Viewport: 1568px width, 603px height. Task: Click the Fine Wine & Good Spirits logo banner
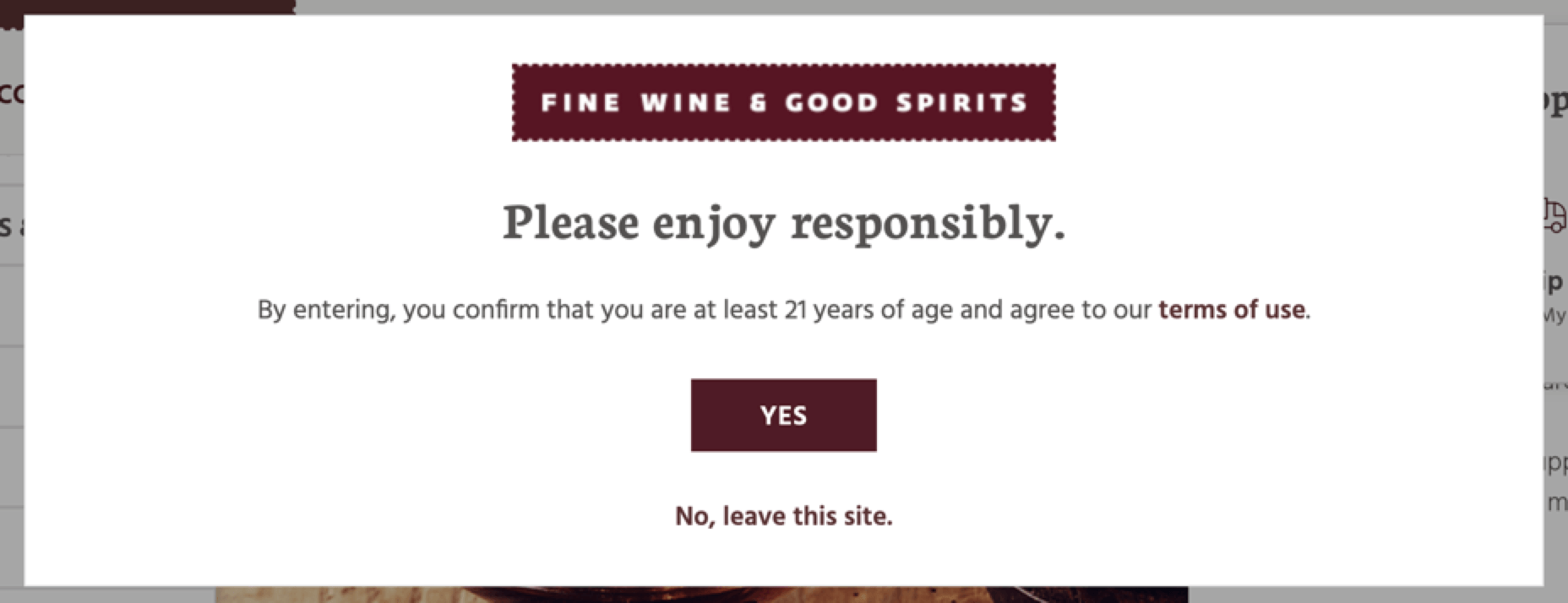[x=783, y=103]
